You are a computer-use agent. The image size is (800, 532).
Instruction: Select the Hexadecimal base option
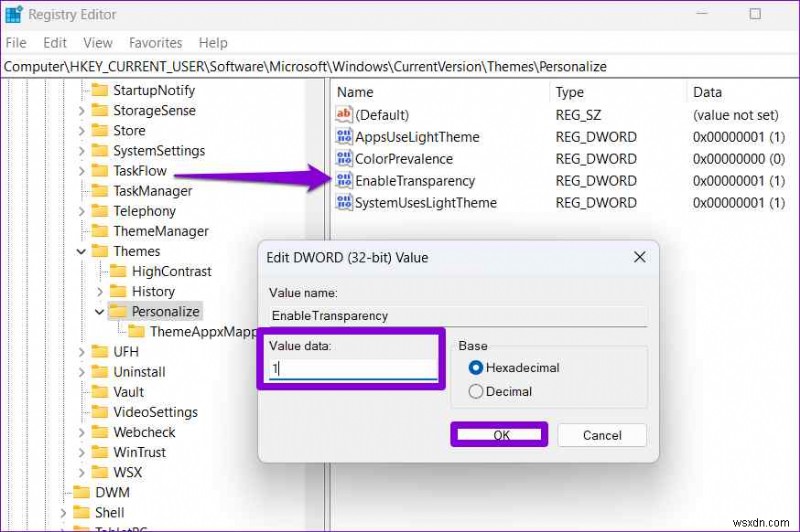click(x=476, y=368)
